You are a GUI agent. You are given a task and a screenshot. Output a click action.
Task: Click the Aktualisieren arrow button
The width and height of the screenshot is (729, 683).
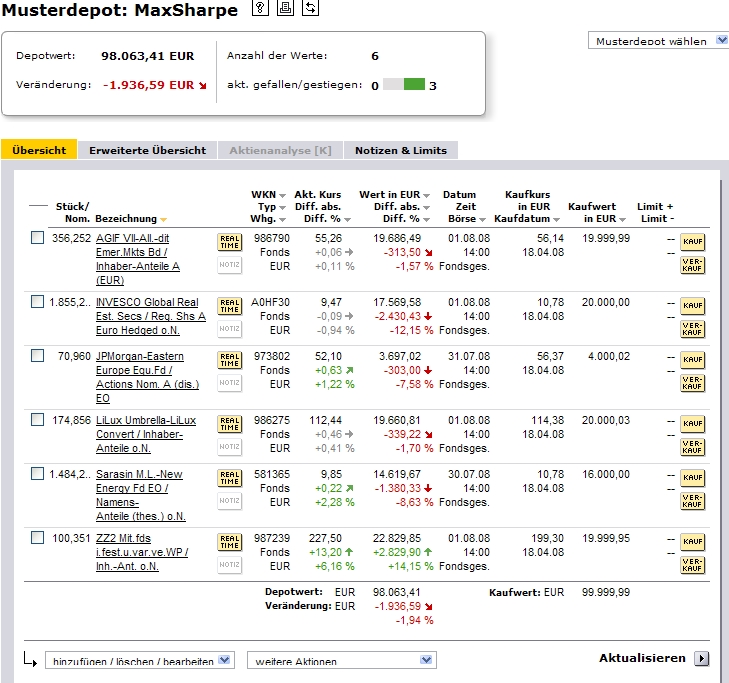(700, 658)
